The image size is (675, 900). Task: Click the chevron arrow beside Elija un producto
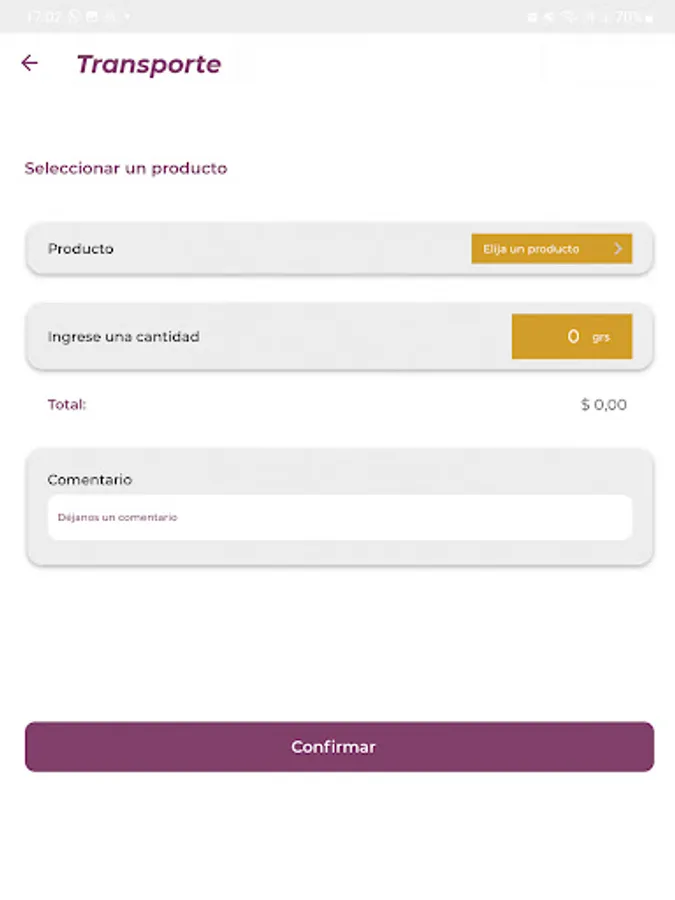click(618, 249)
